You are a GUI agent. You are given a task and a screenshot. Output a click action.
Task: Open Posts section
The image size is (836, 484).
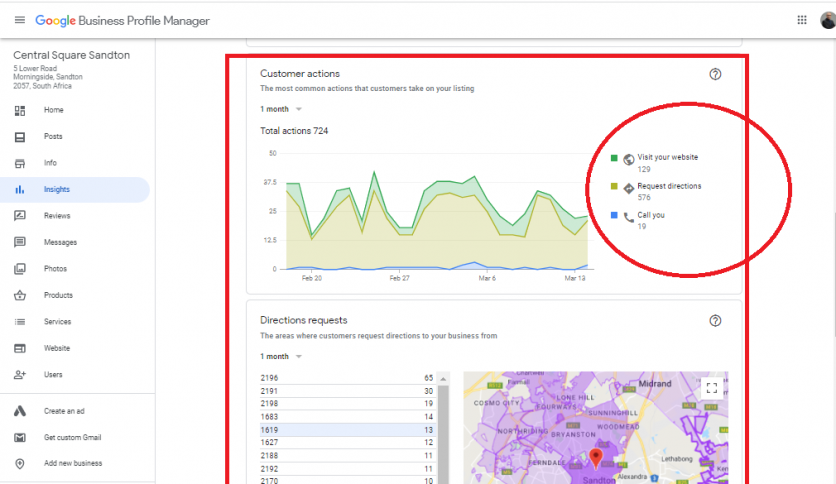coord(53,136)
